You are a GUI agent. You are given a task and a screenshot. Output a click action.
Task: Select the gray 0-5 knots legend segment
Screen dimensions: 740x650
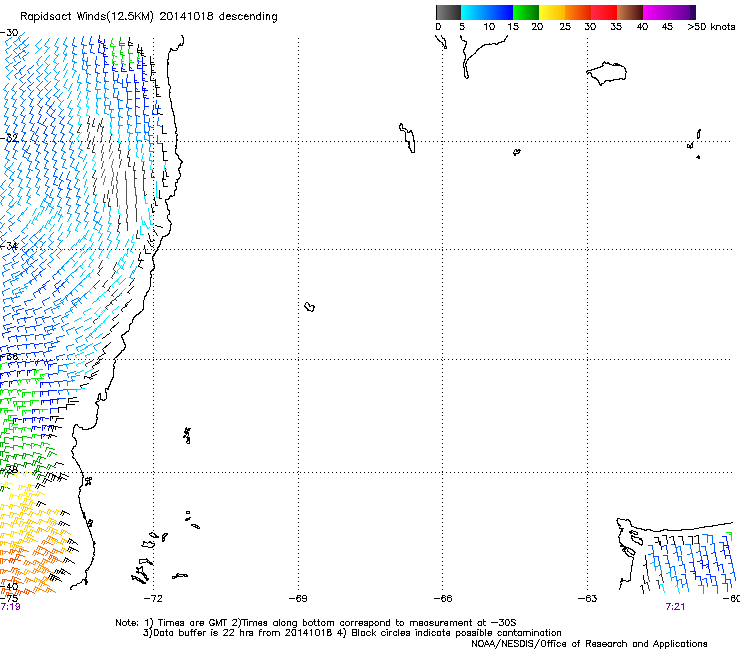click(x=448, y=12)
